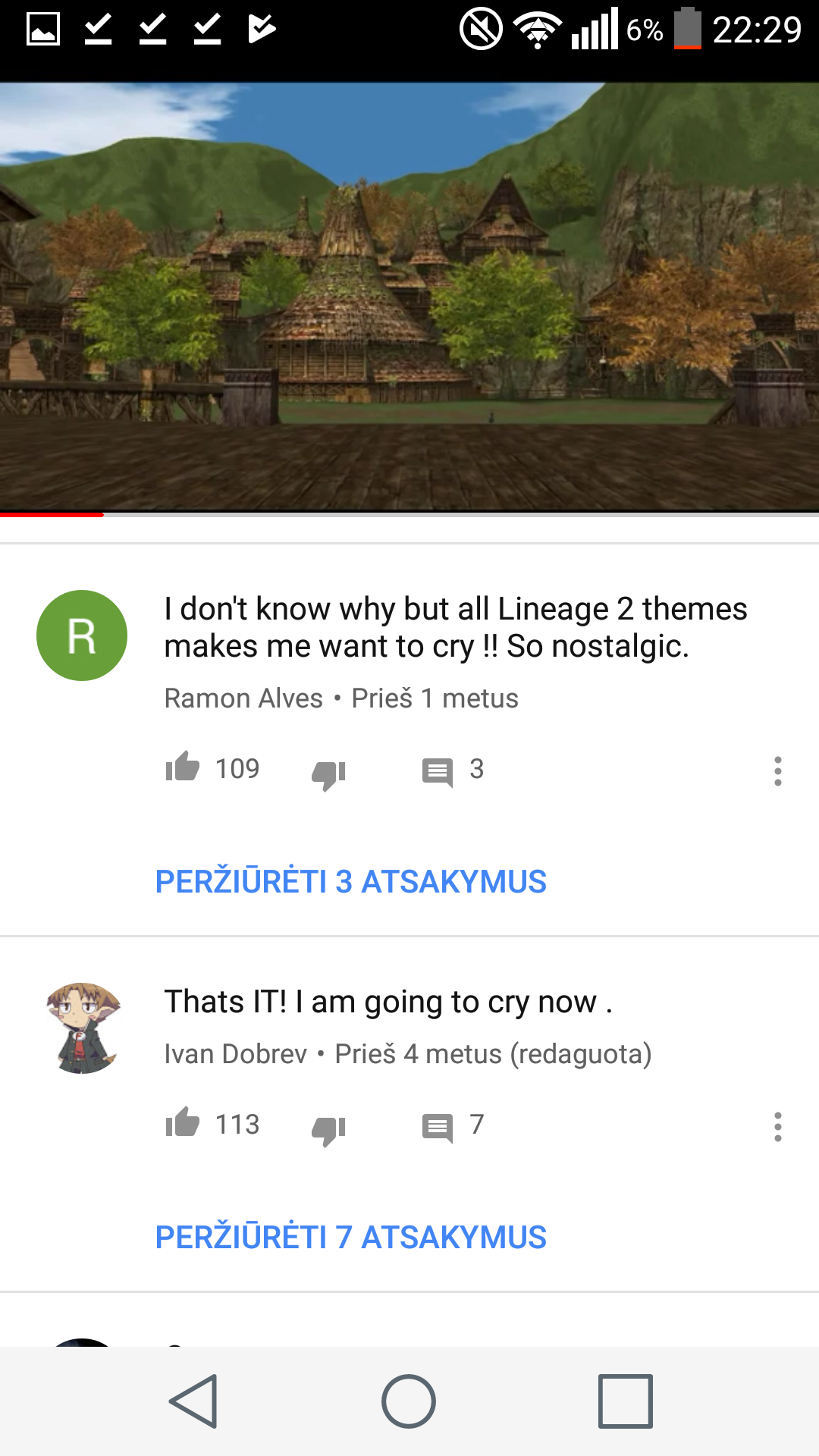Tap the Lineage 2 video player
Viewport: 819px width, 1456px height.
(409, 297)
